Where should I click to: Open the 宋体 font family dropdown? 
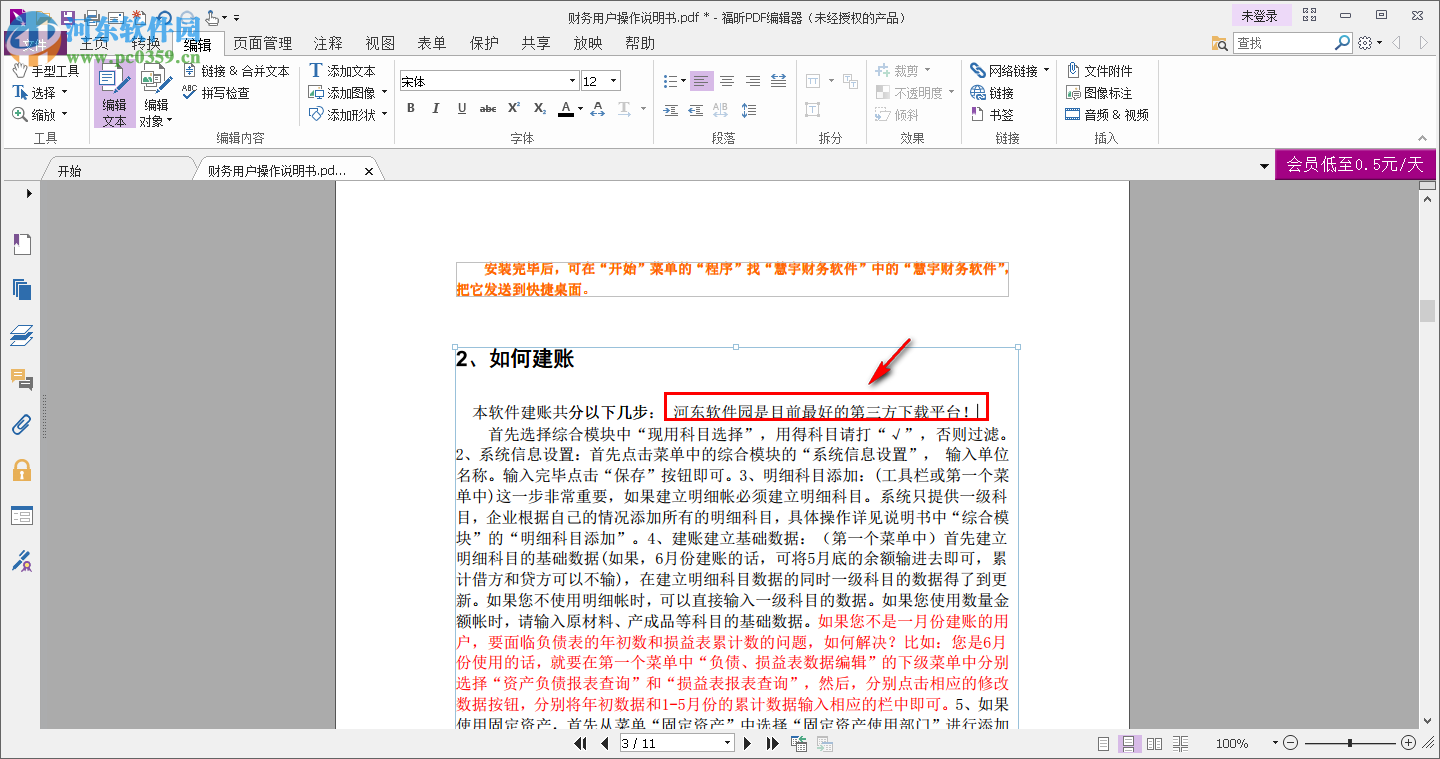point(571,80)
